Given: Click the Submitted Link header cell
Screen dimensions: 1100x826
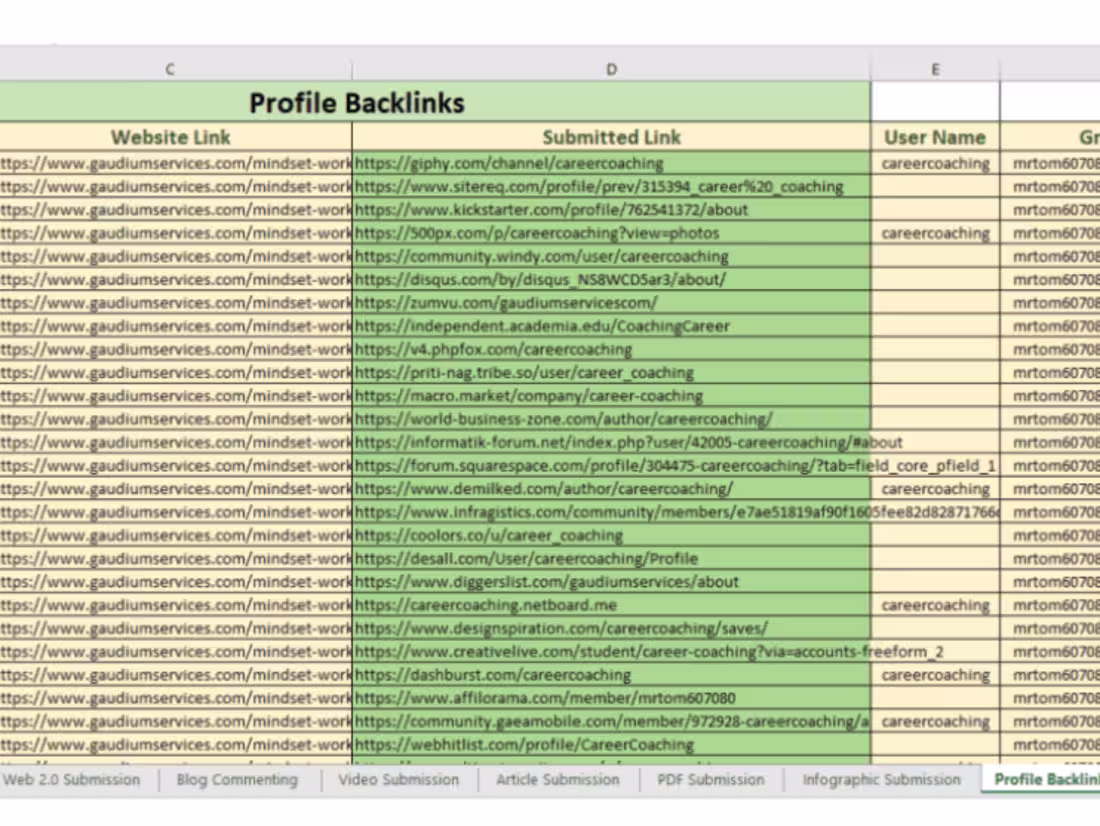Looking at the screenshot, I should pyautogui.click(x=611, y=137).
